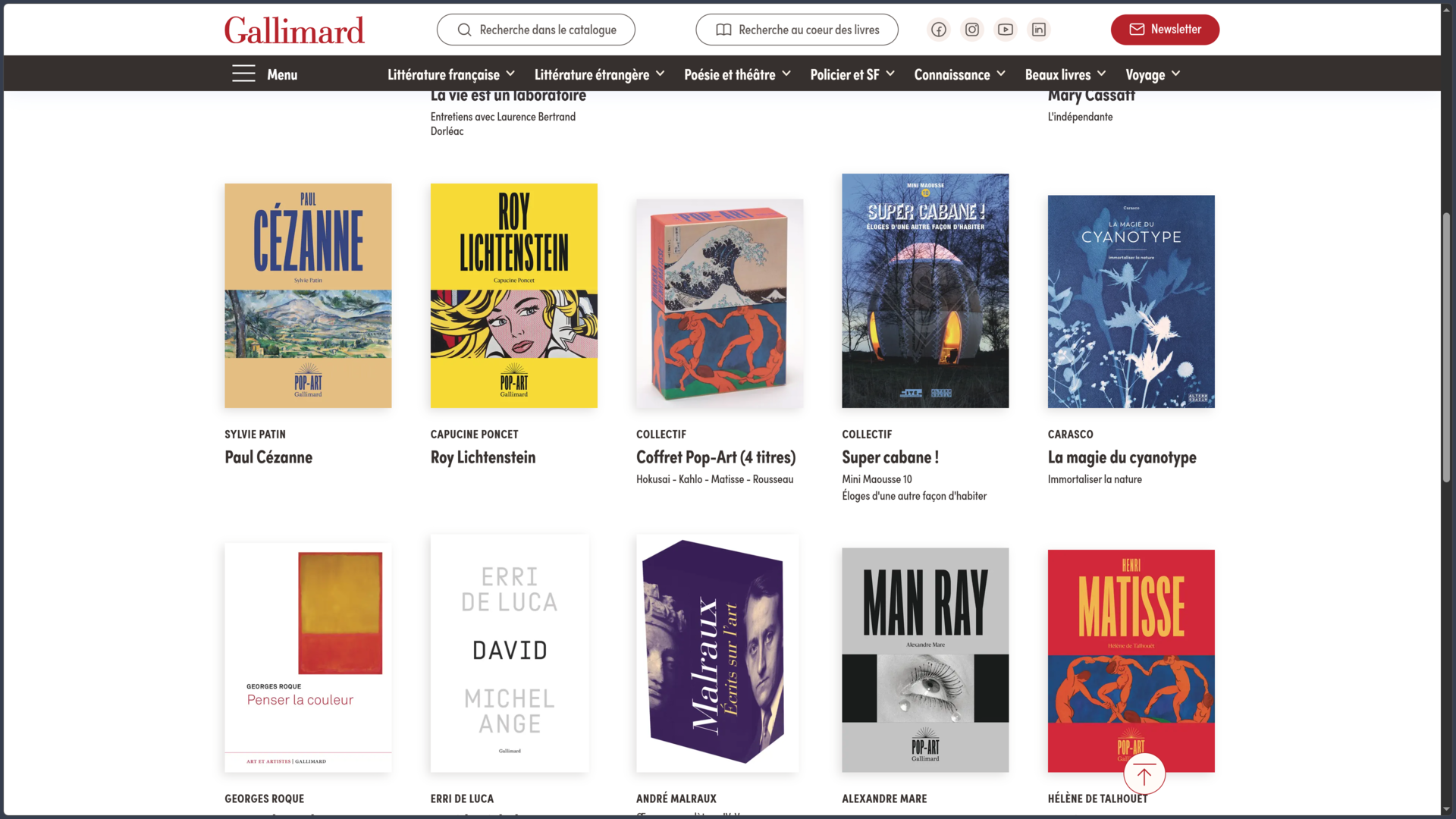
Task: Open the Super cabane ! title link
Action: pyautogui.click(x=890, y=457)
